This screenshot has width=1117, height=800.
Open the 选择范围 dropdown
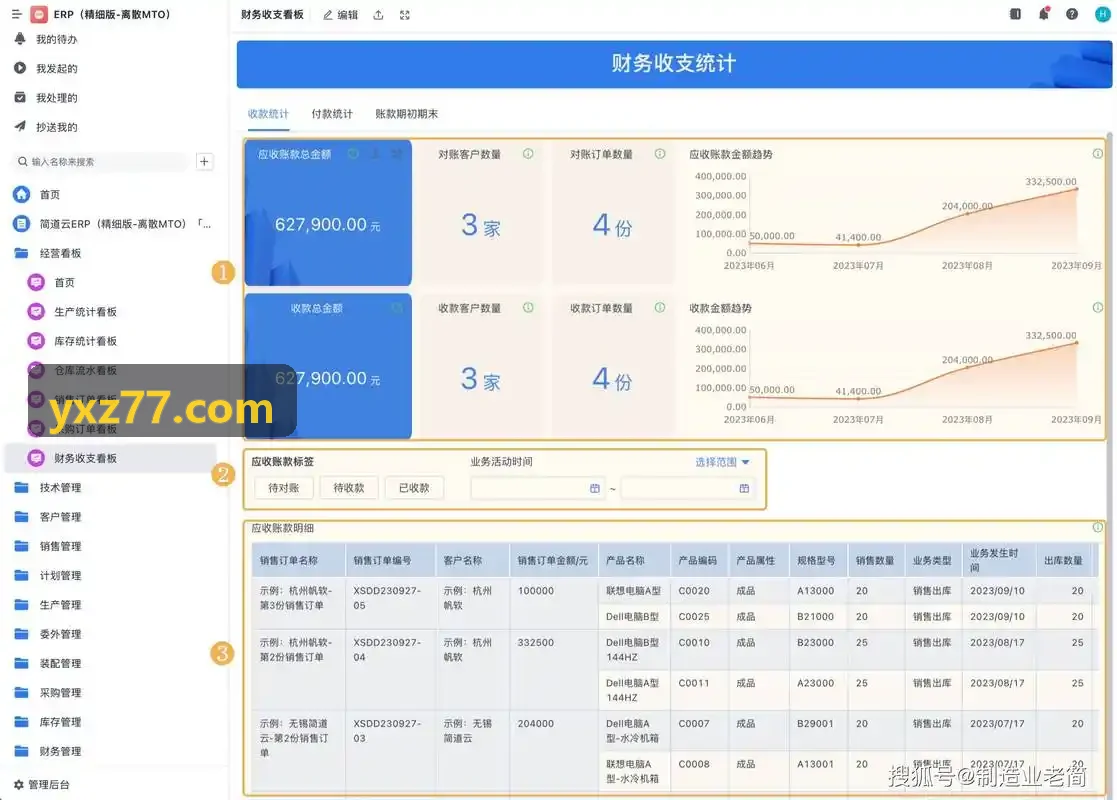(722, 462)
